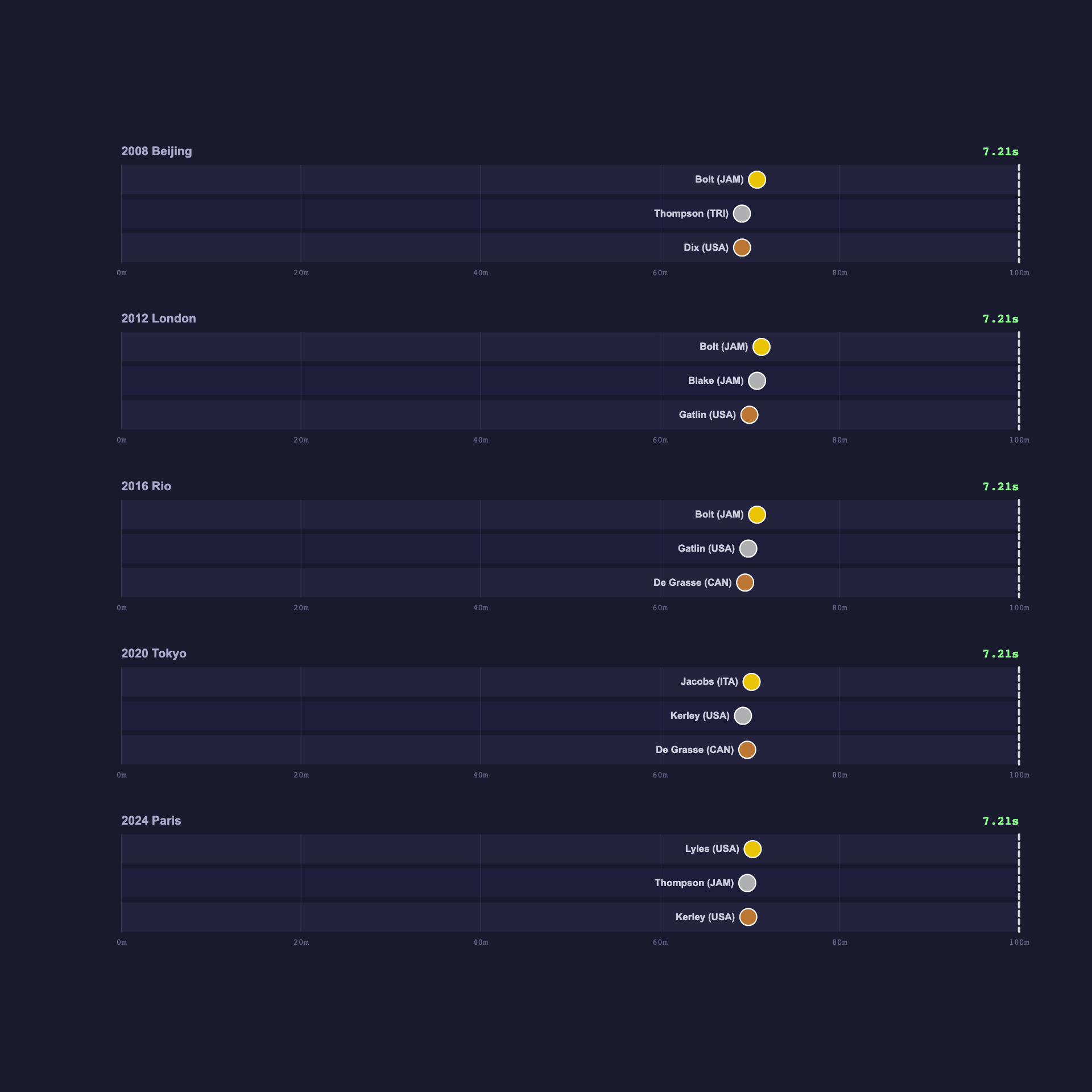The width and height of the screenshot is (1092, 1092).
Task: Click Kerley's bronze marker in 2024 Paris
Action: pos(748,917)
